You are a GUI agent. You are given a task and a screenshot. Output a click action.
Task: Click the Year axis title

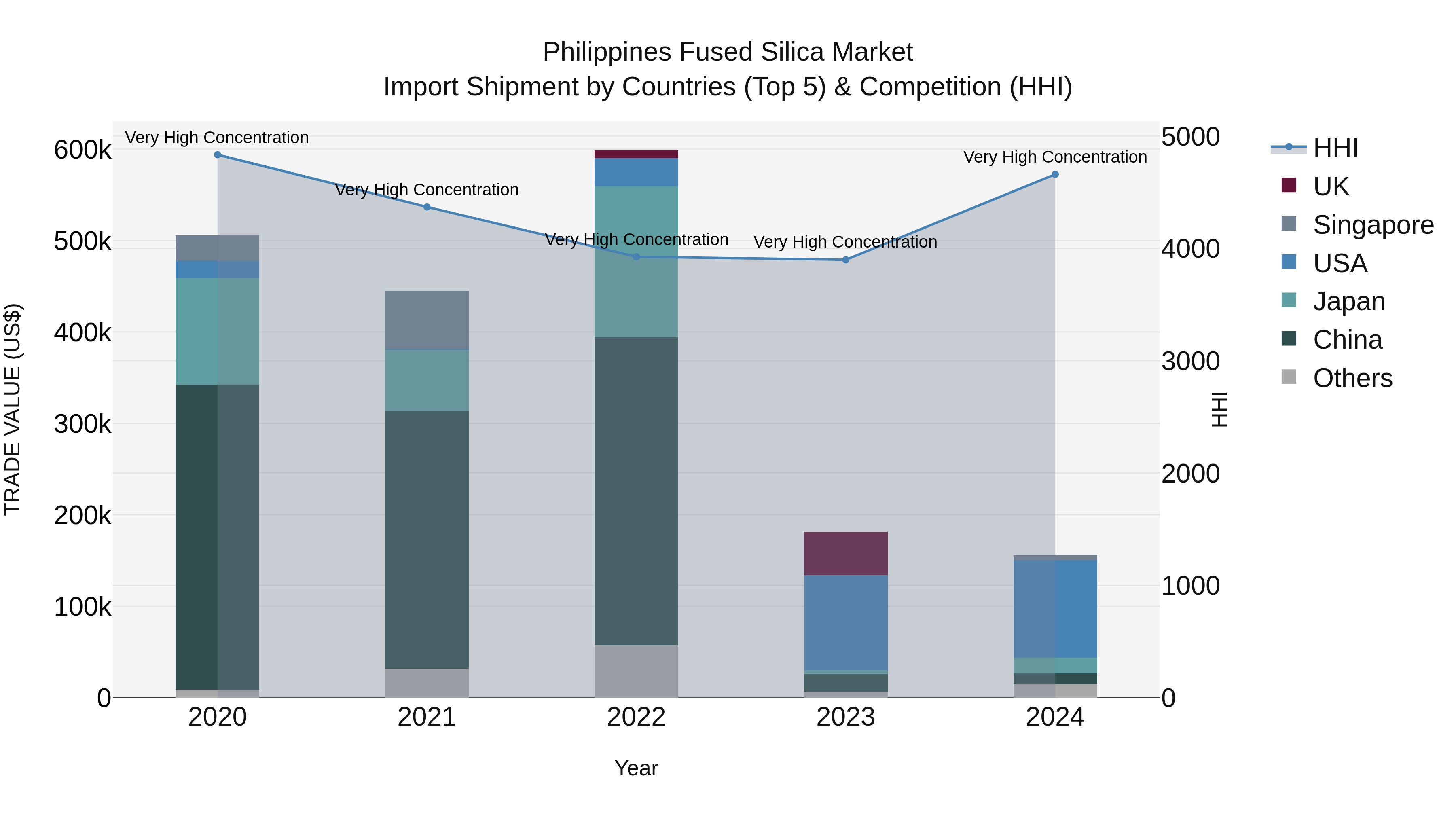[637, 768]
